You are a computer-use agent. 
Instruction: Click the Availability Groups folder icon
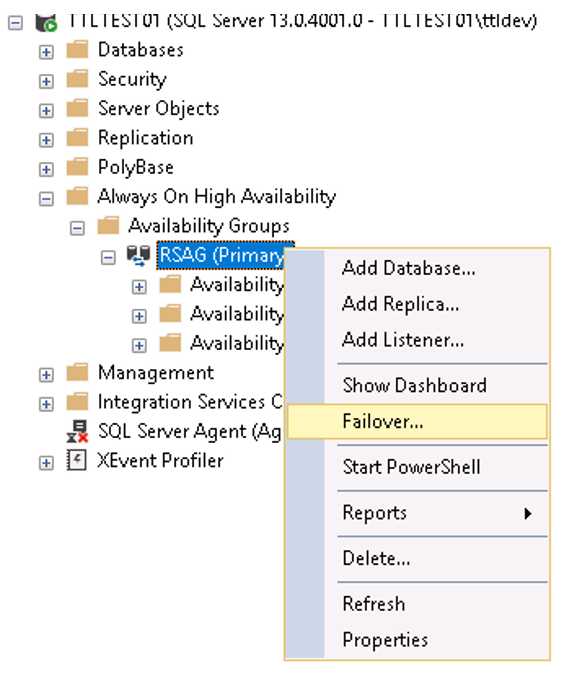108,225
